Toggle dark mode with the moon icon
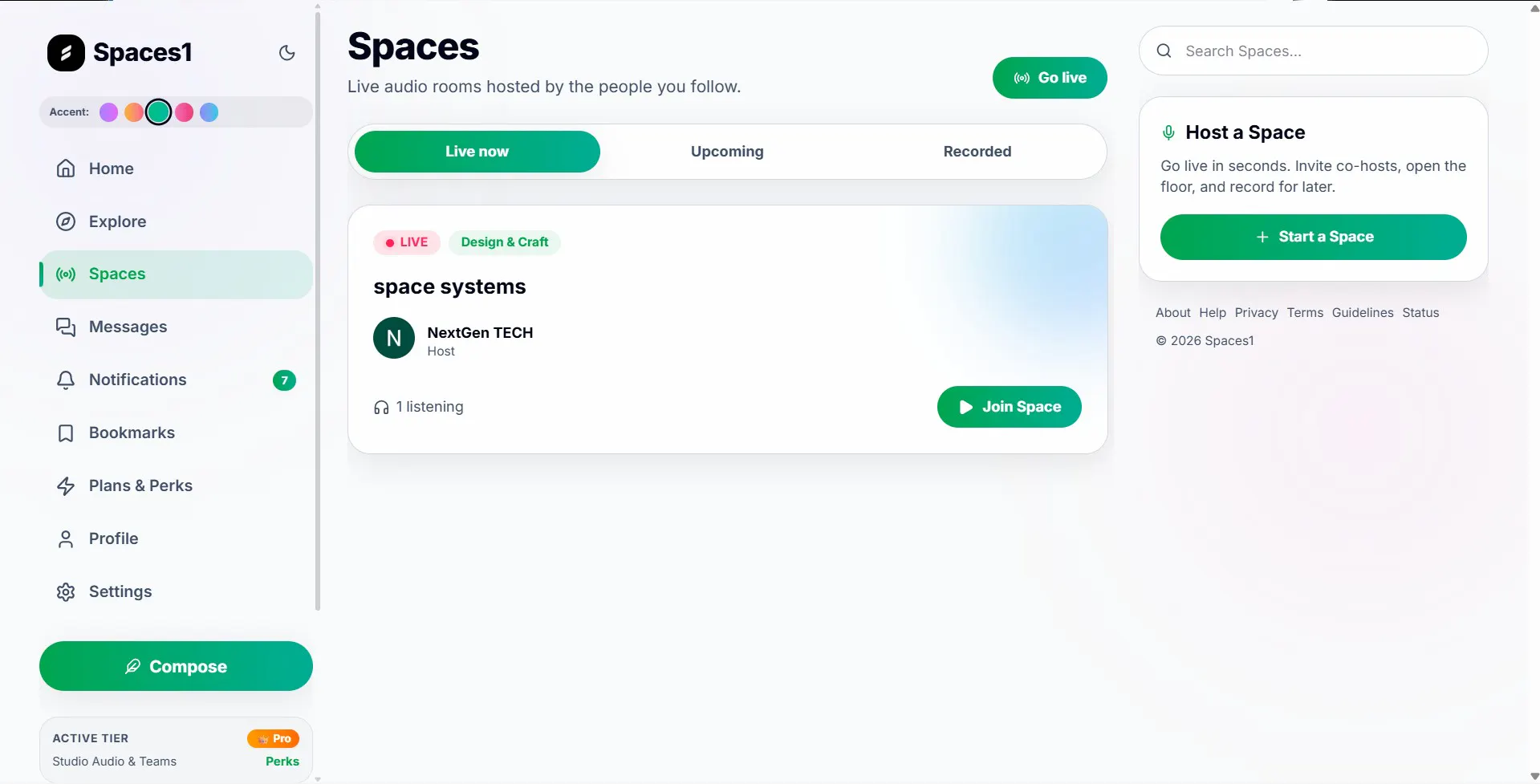Screen dimensions: 1540x784 tap(286, 53)
